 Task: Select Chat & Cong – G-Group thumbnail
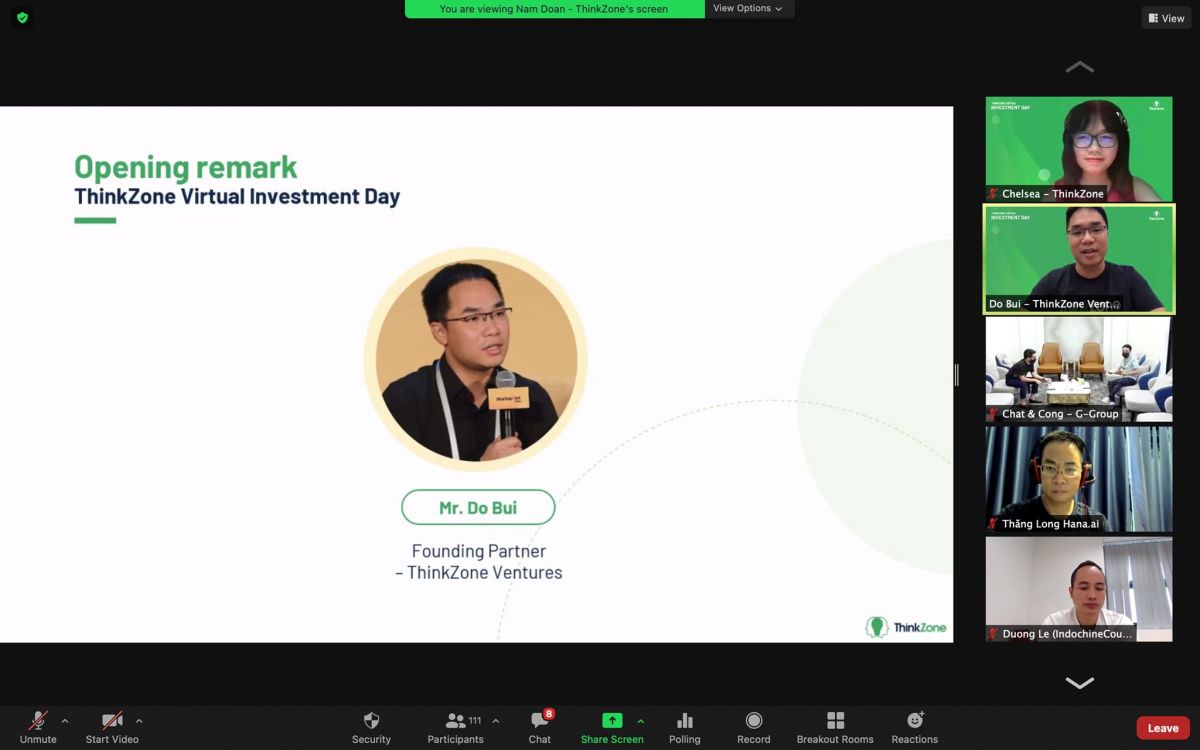point(1079,369)
